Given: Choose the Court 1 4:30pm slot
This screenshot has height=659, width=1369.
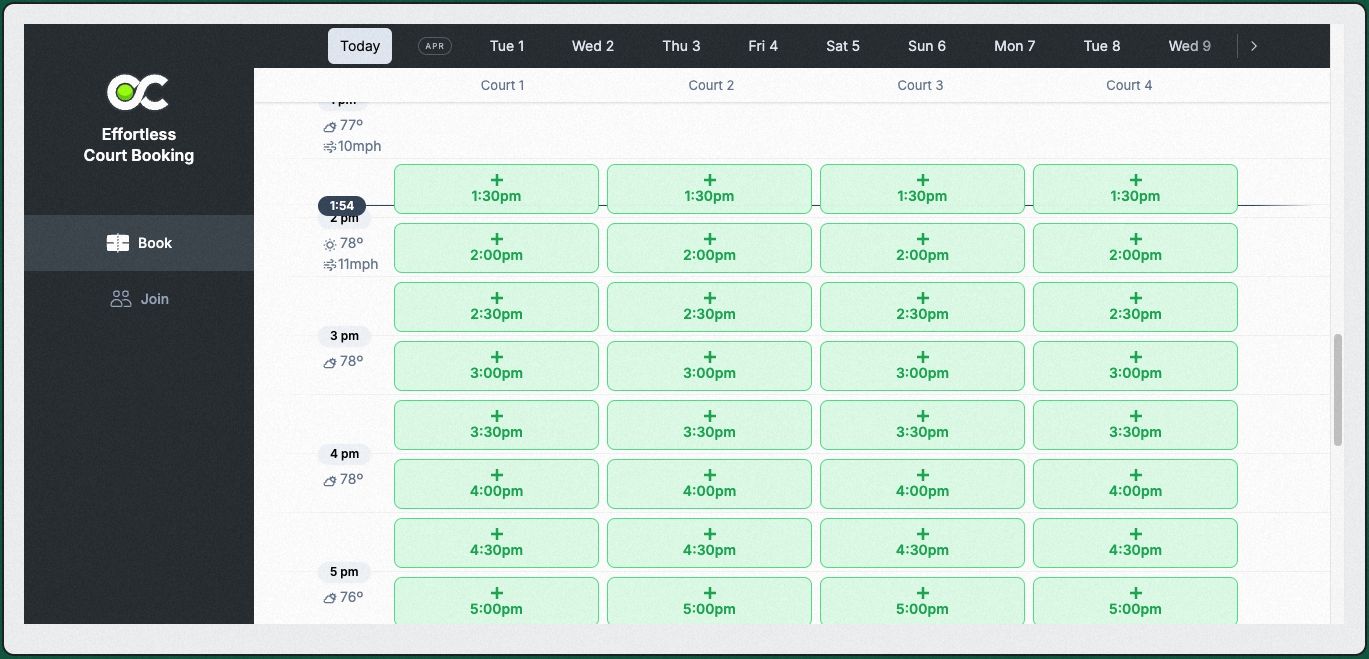Looking at the screenshot, I should 496,543.
